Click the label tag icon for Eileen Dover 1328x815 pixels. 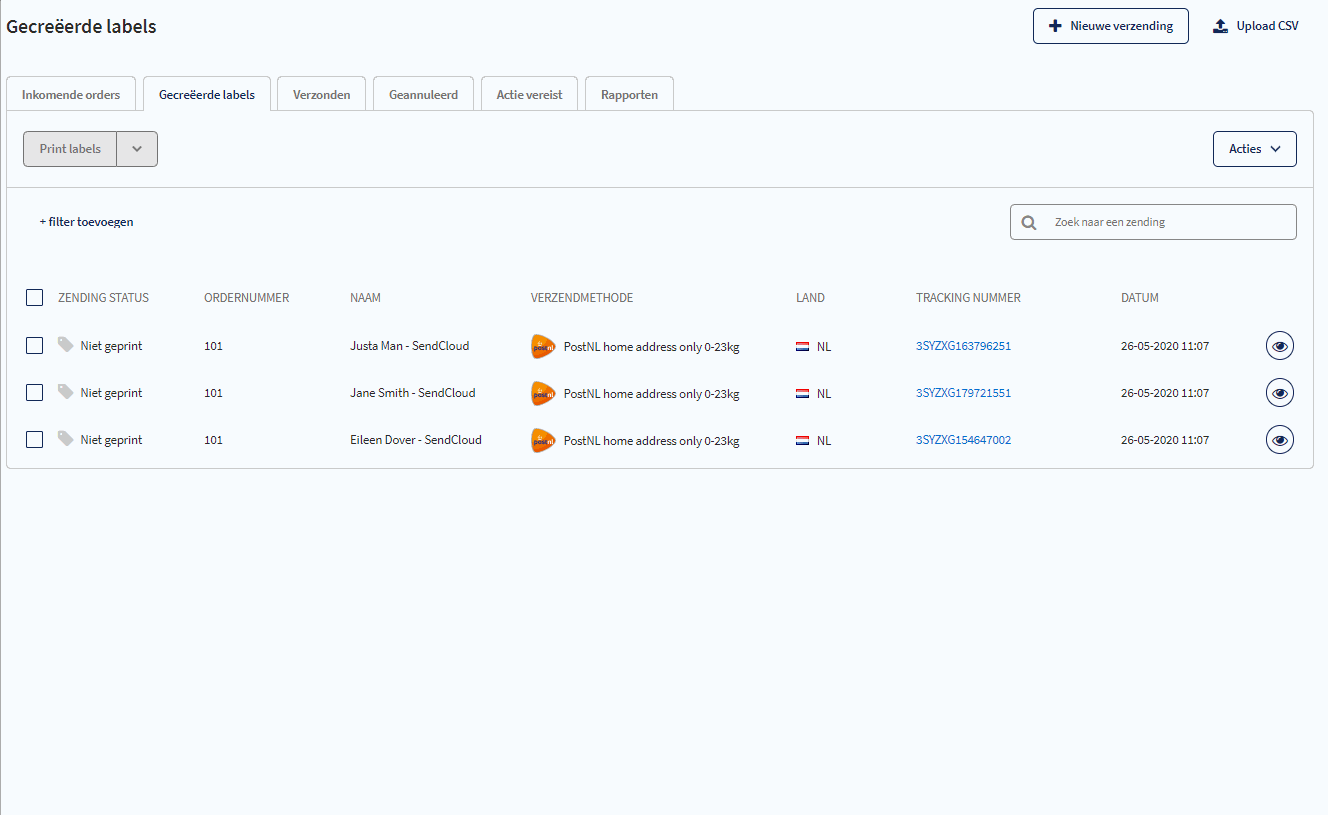click(65, 439)
